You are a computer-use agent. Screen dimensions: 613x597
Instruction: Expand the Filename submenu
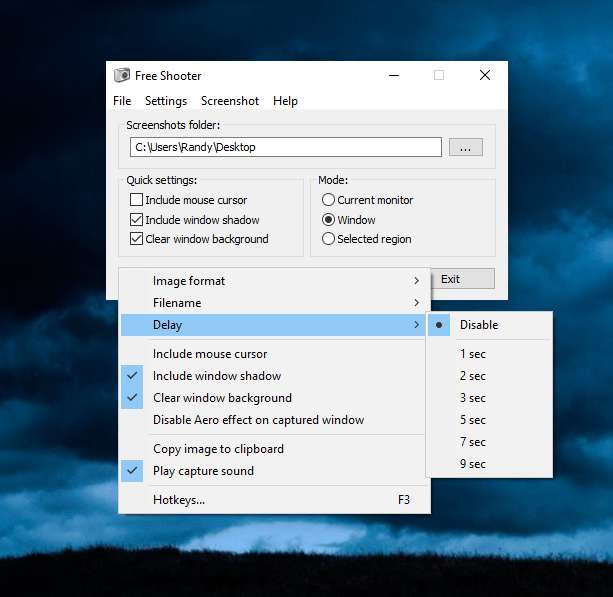272,303
